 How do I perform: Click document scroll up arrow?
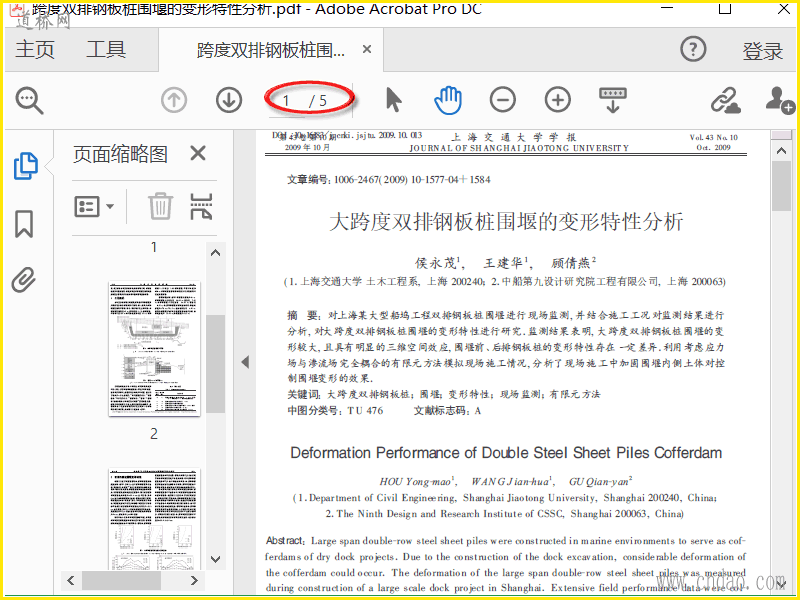pyautogui.click(x=781, y=151)
